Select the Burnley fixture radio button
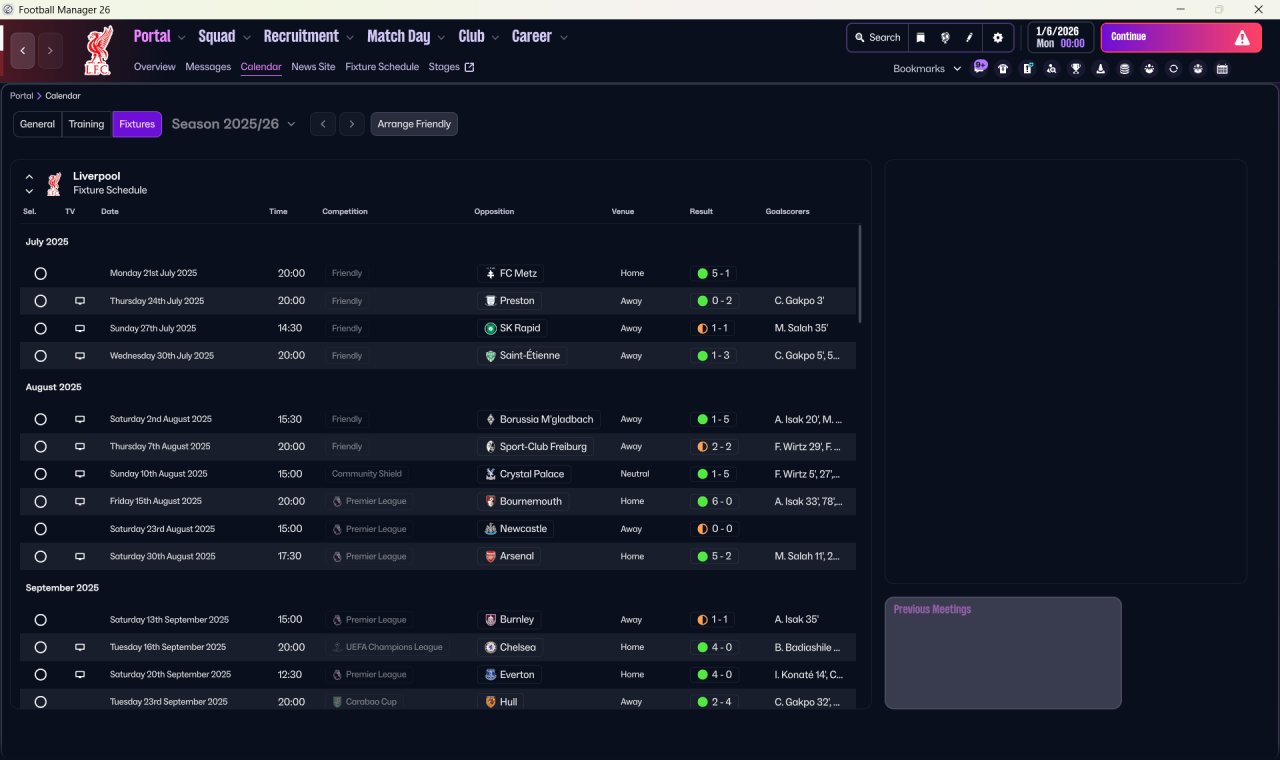 [x=40, y=620]
